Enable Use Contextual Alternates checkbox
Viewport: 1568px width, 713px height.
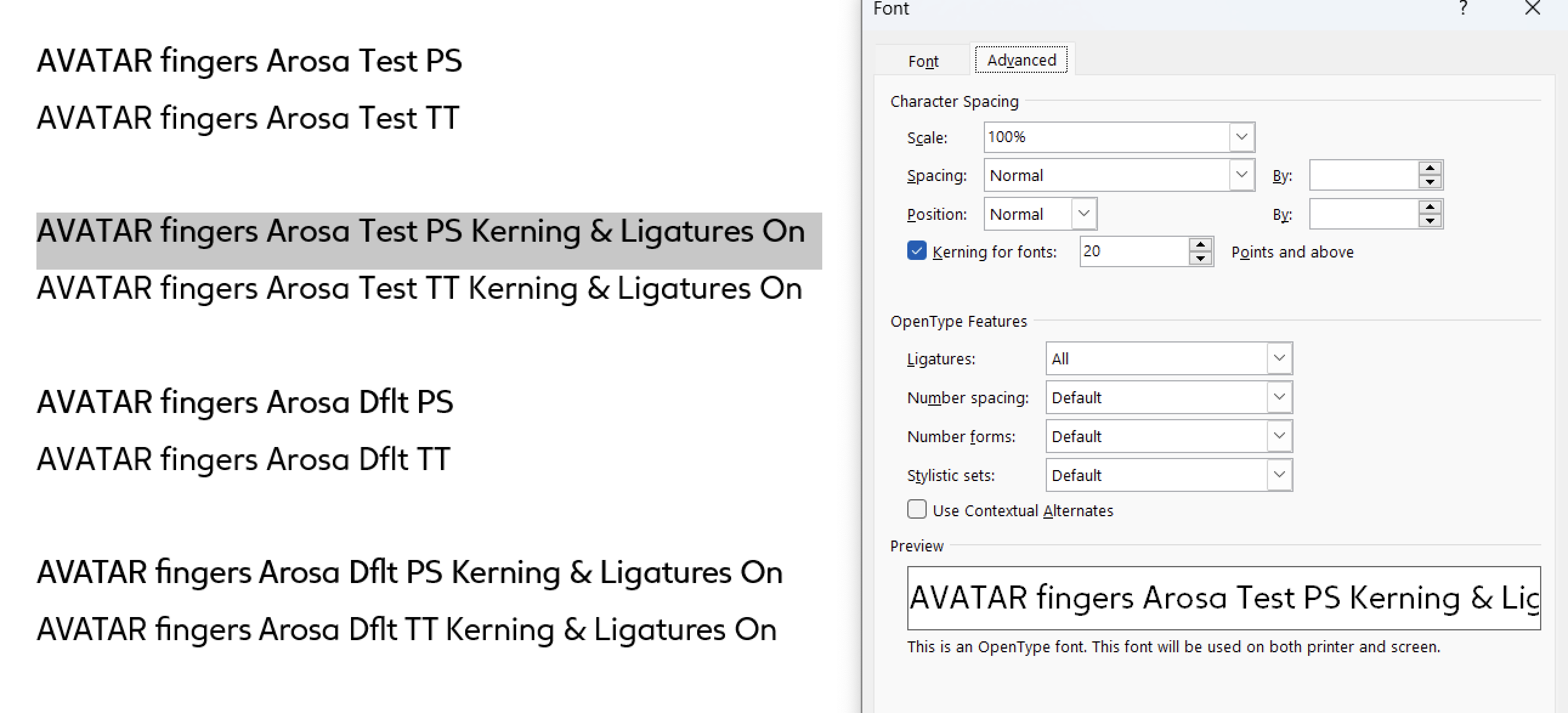tap(916, 509)
